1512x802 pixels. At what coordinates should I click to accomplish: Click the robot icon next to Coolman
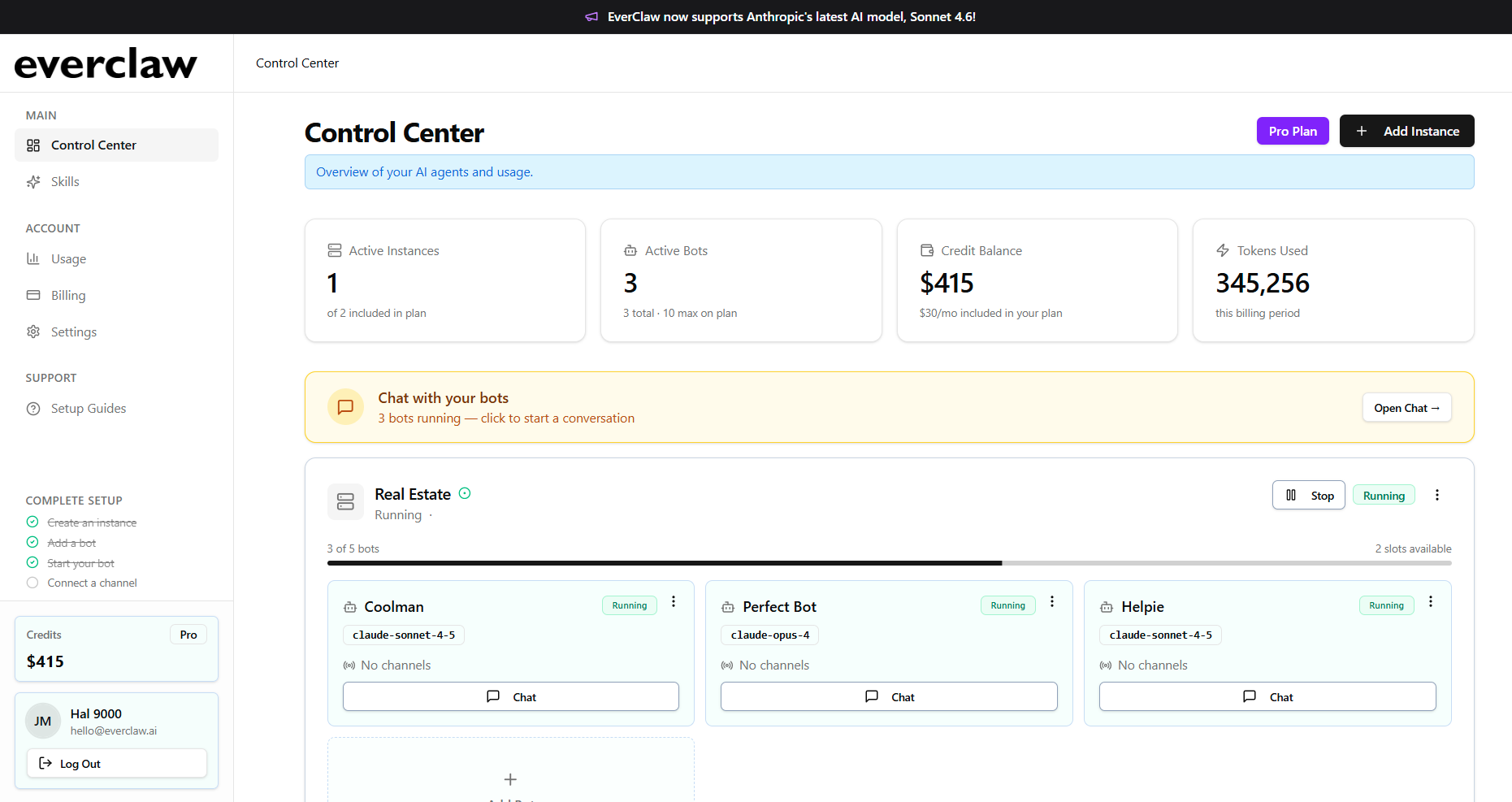point(350,607)
